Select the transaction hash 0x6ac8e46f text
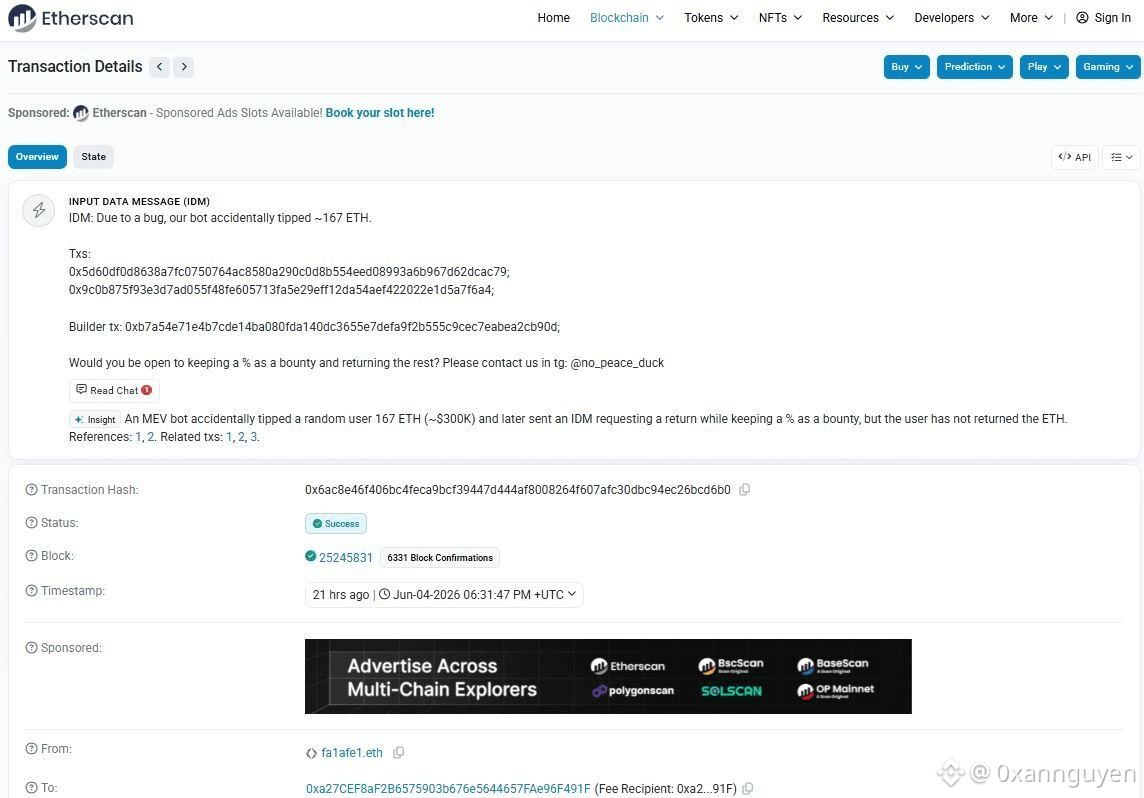This screenshot has height=798, width=1144. (x=518, y=489)
